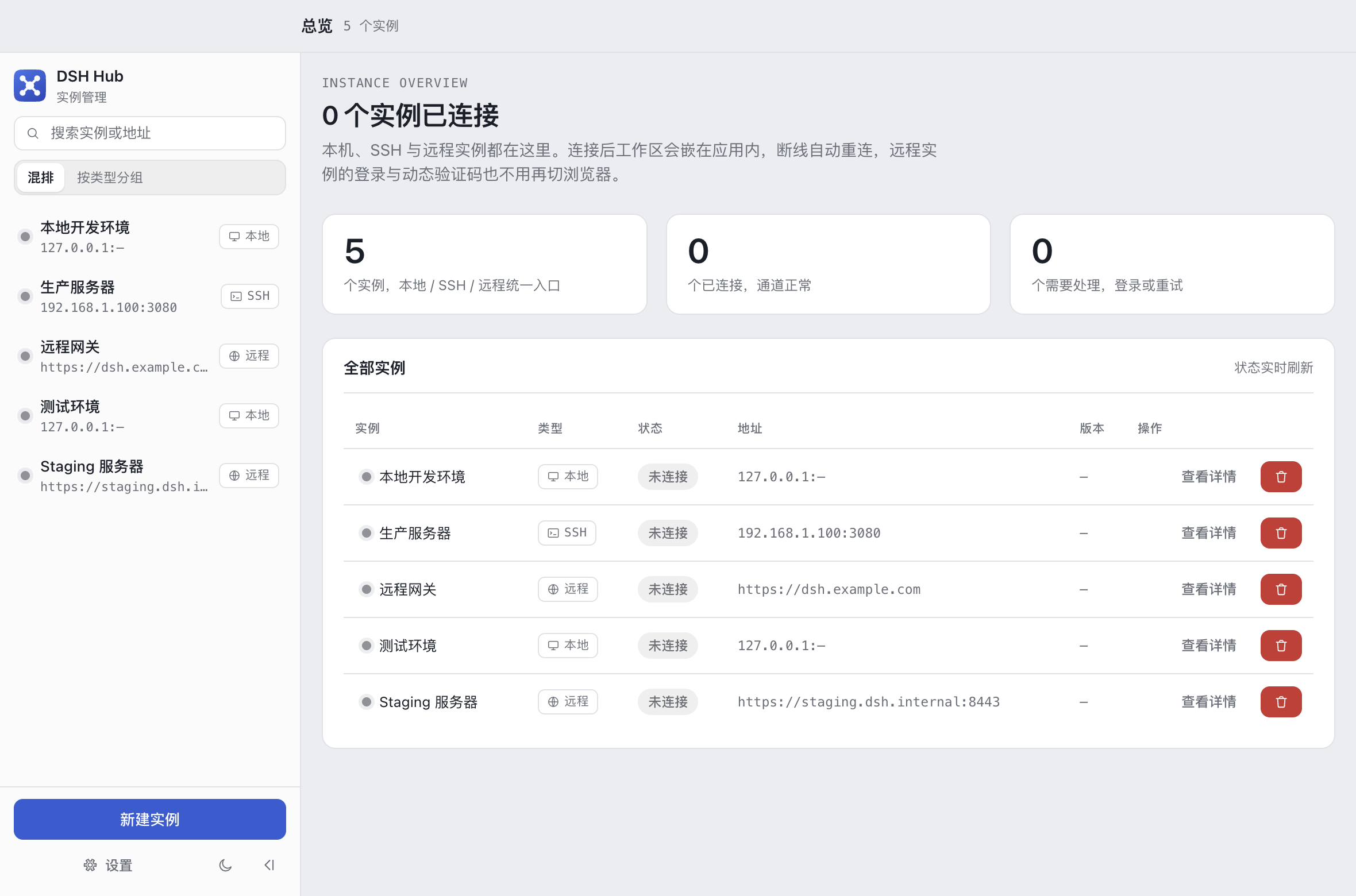Click address 192.168.1.100:3080 in table
1356x896 pixels.
(809, 533)
